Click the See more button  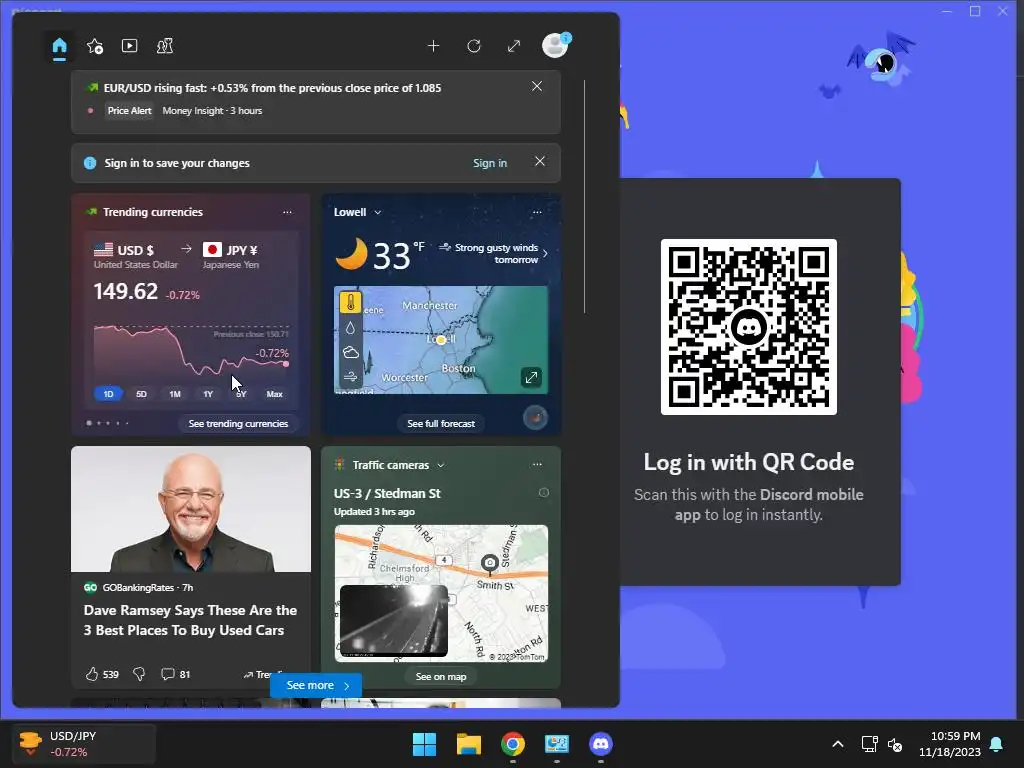316,685
